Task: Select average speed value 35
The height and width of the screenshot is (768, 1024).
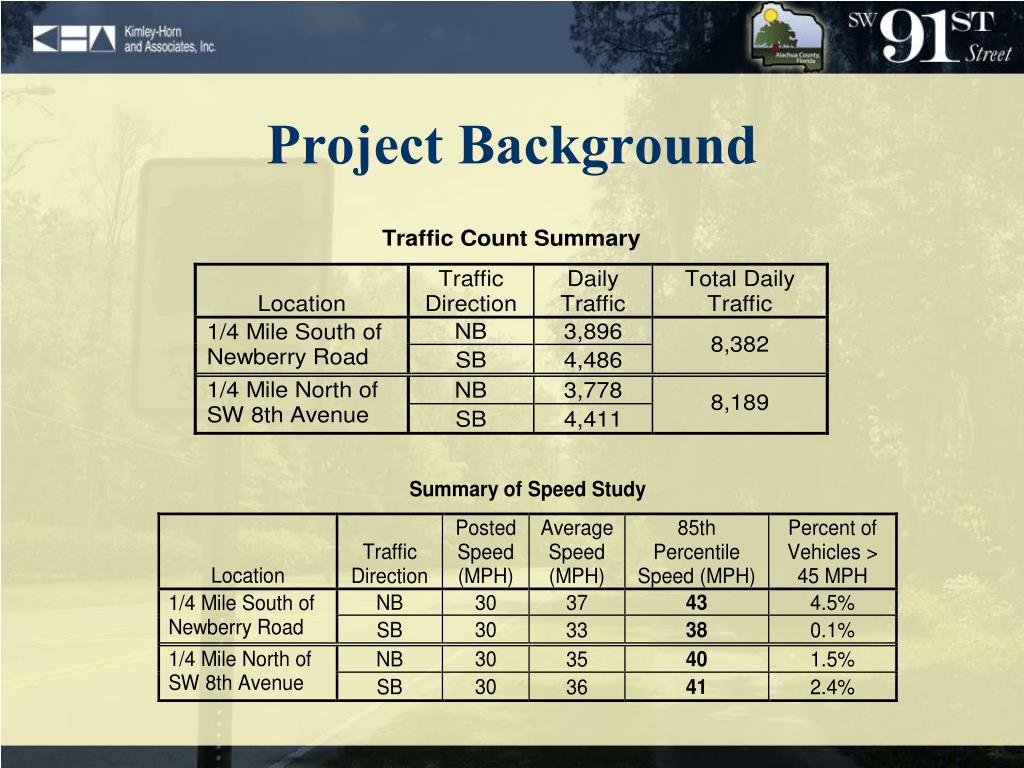Action: point(577,659)
